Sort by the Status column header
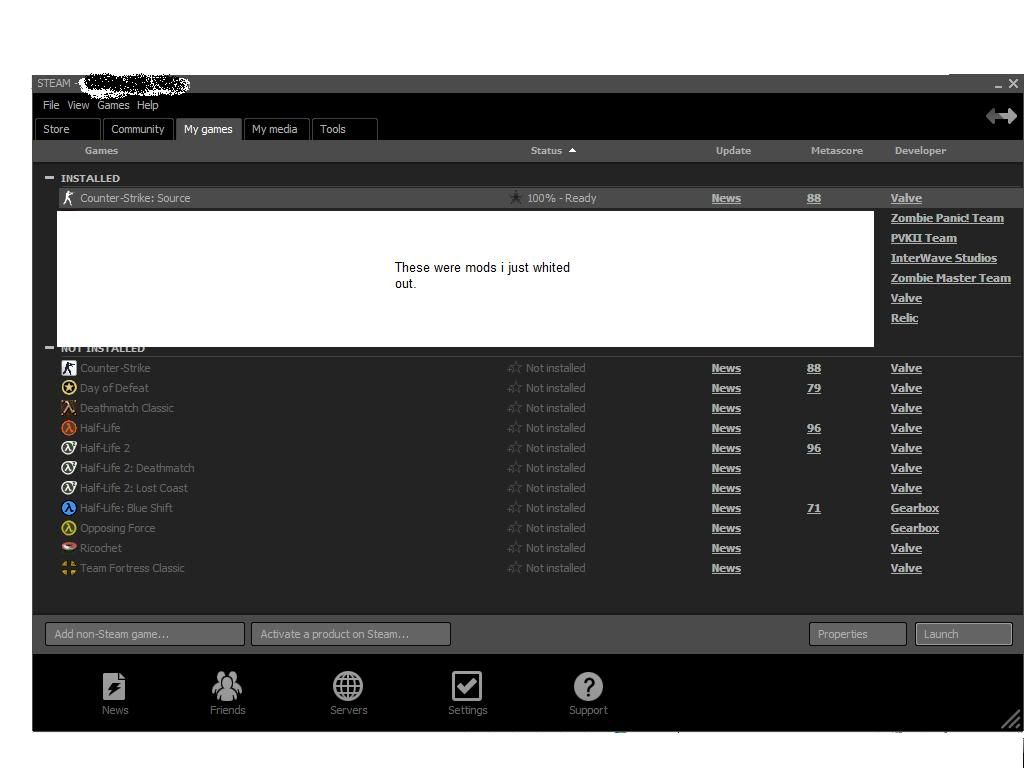 click(553, 151)
